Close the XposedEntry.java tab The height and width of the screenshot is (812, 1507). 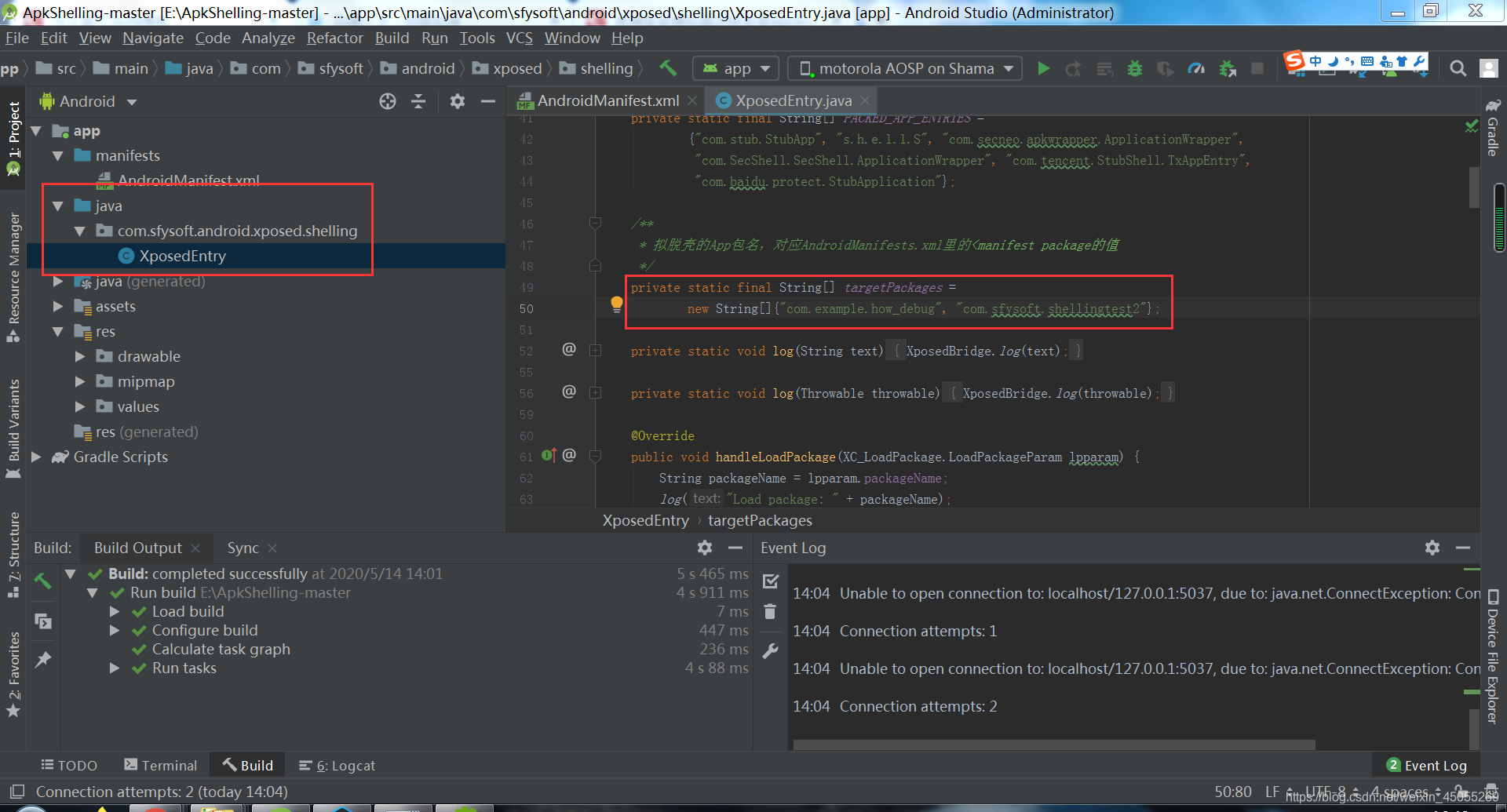tap(865, 100)
